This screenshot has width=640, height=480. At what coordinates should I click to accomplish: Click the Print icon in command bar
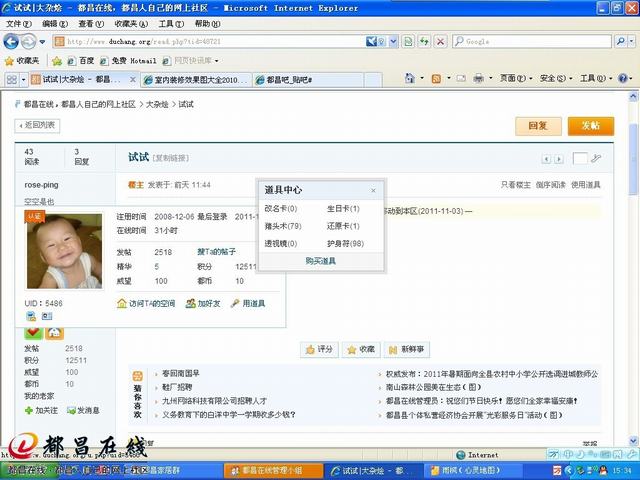(x=478, y=78)
